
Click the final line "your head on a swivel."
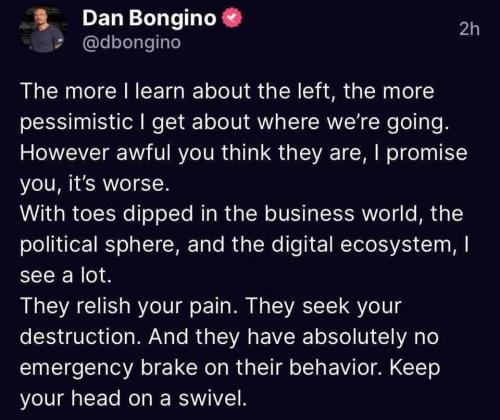point(133,398)
